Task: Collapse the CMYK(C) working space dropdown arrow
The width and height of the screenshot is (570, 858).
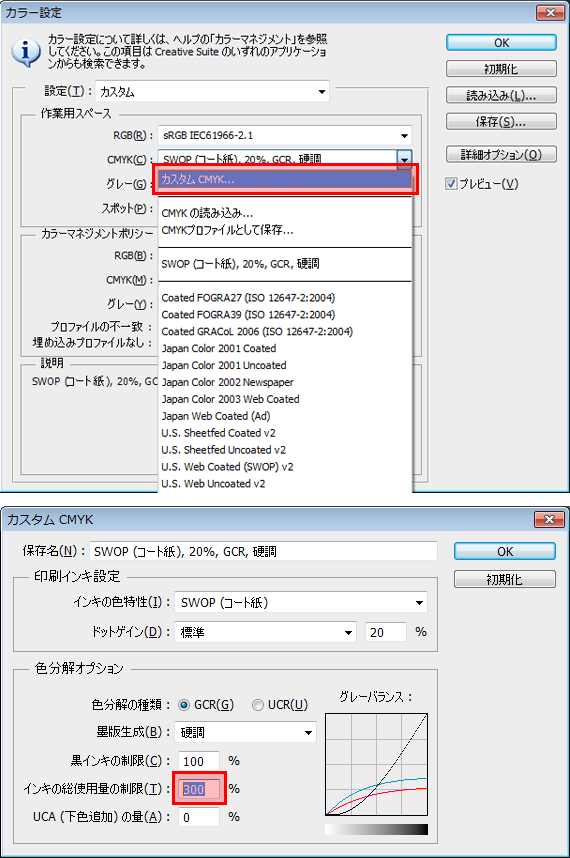Action: tap(404, 159)
